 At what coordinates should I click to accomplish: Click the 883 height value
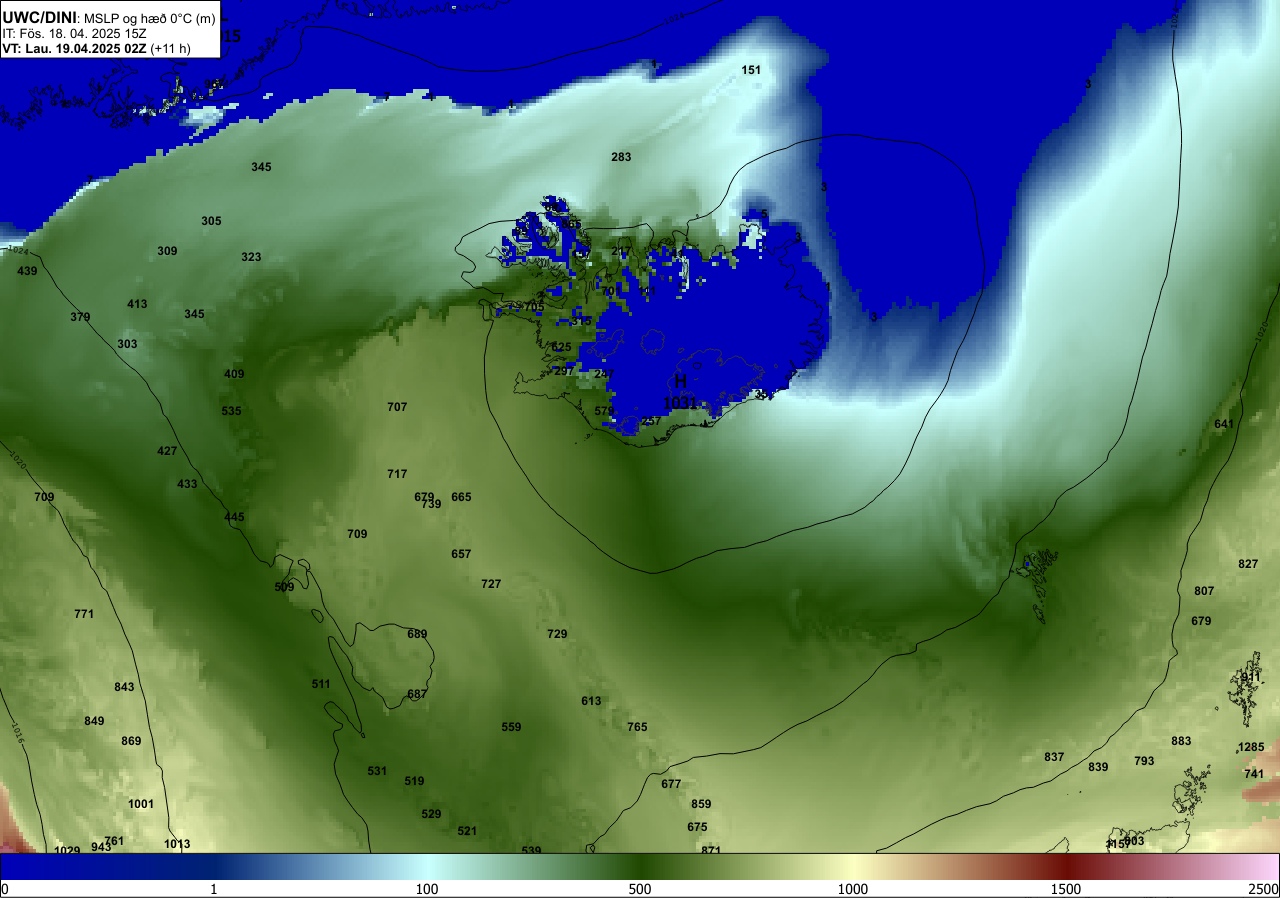coord(1181,741)
